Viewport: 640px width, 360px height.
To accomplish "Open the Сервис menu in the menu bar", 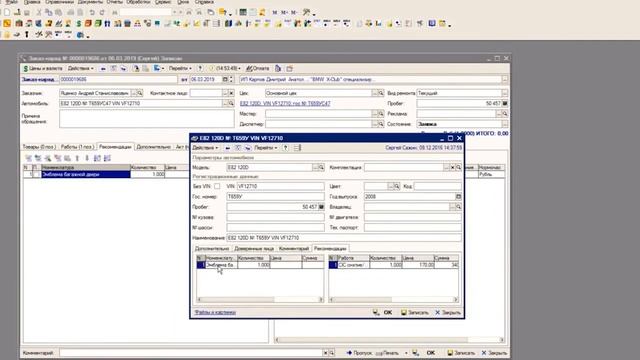I will click(x=163, y=2).
